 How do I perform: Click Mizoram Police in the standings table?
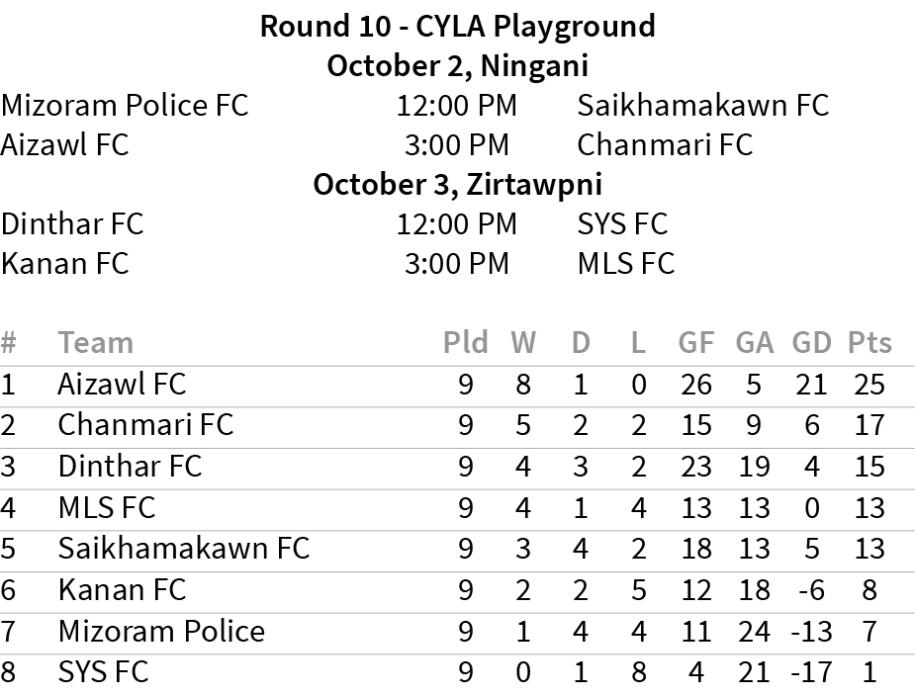[161, 632]
